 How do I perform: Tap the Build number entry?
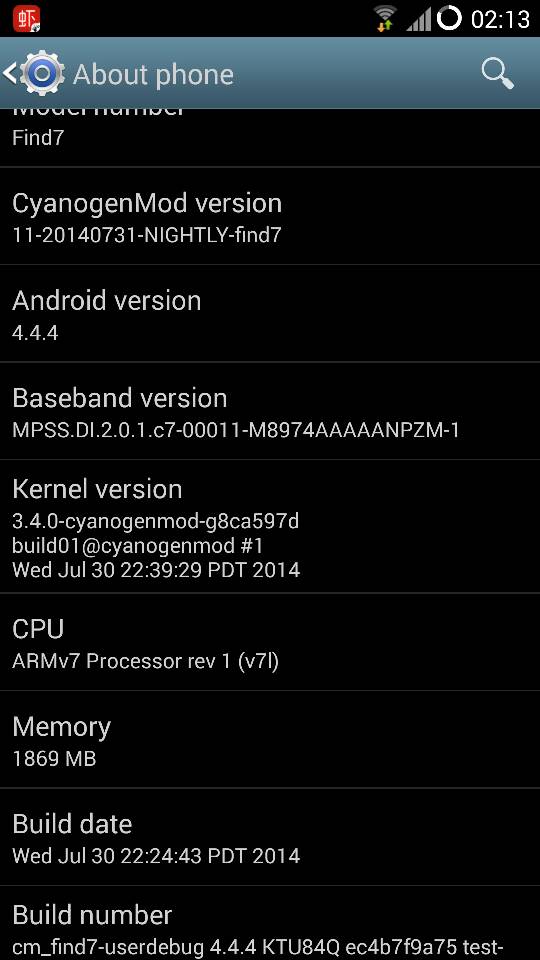pos(270,923)
